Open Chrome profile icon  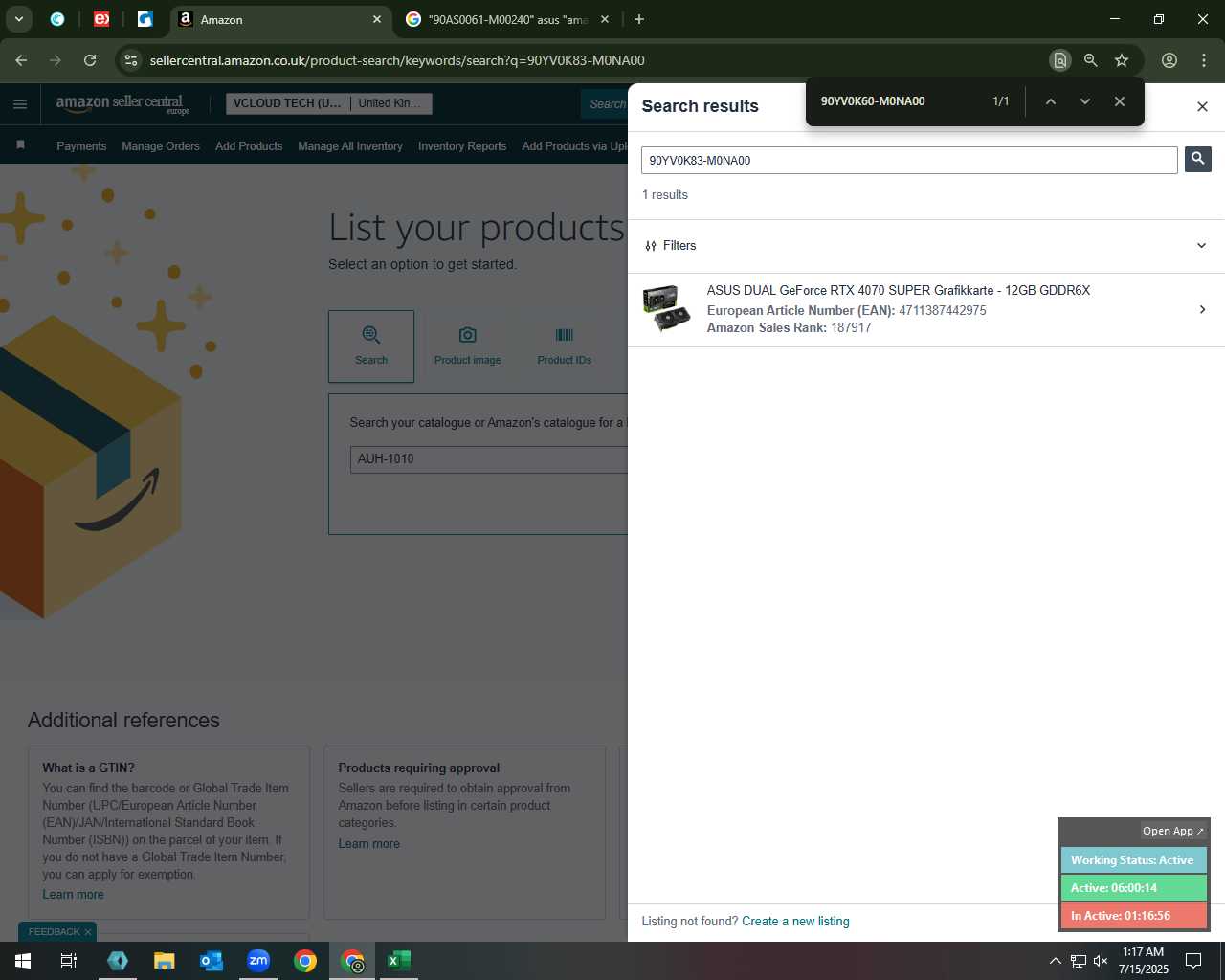point(1169,60)
